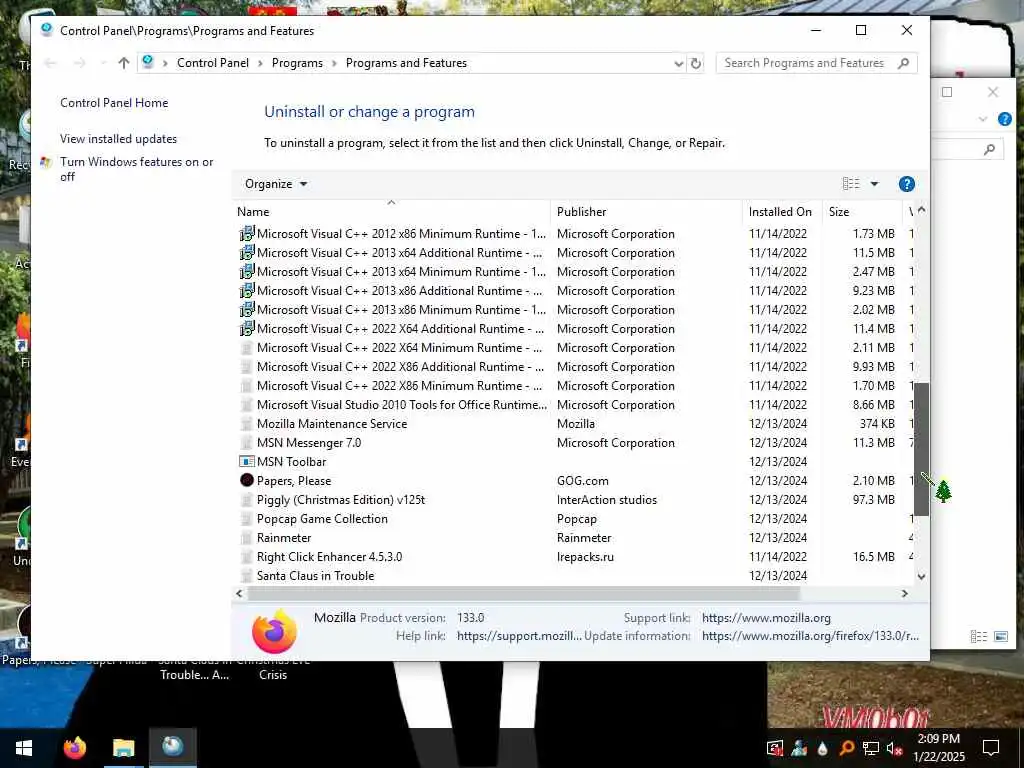Click icon of Visual C++ 2013 x64 Additional Runtime

click(x=247, y=252)
